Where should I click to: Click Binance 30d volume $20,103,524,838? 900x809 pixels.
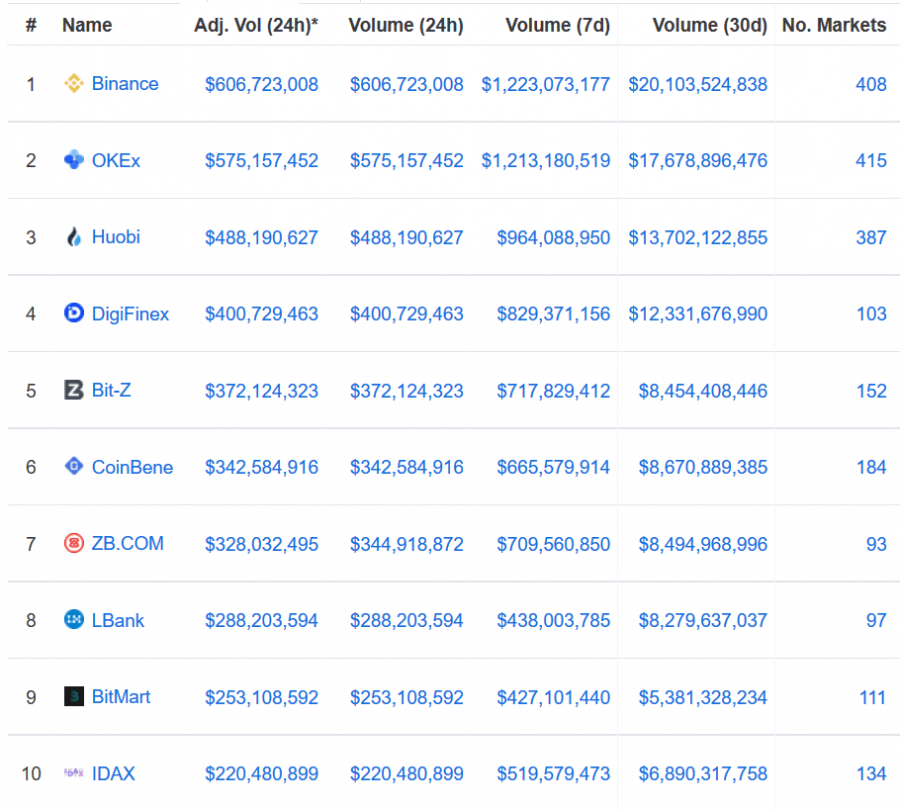coord(698,84)
